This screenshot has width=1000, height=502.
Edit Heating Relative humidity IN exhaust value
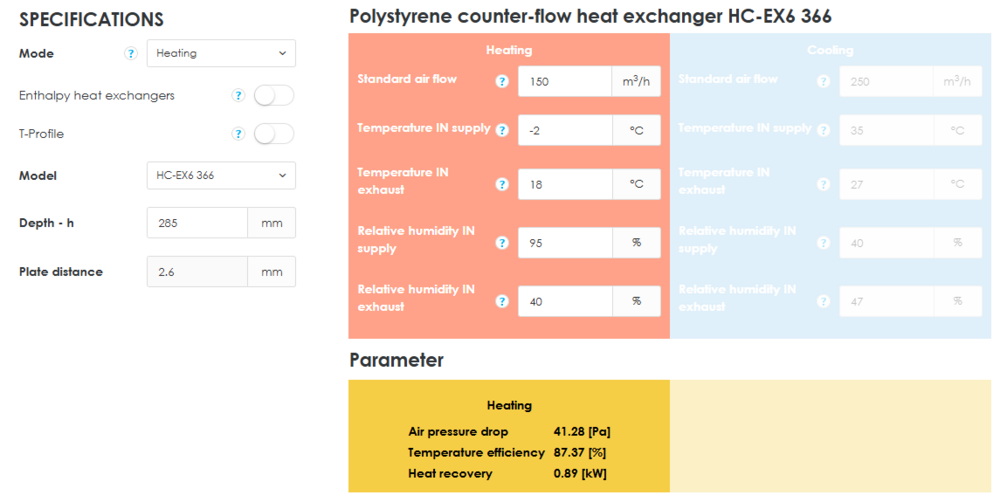coord(565,301)
